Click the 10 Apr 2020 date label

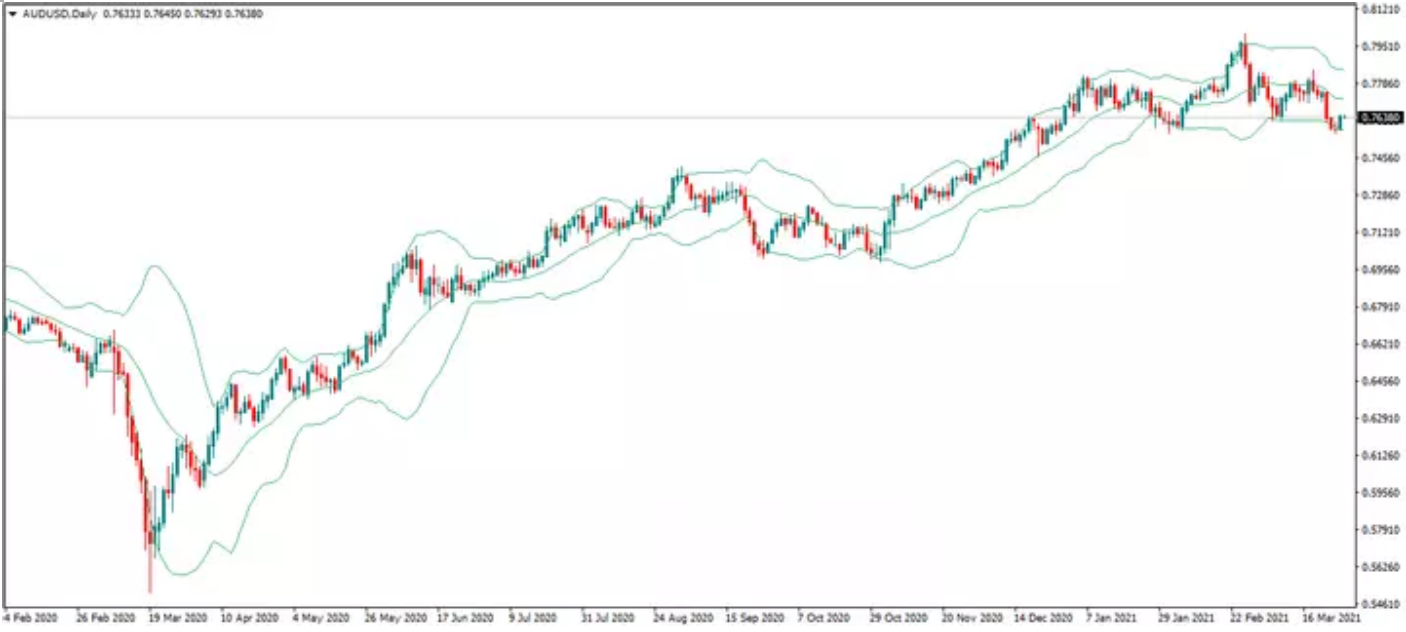point(250,619)
